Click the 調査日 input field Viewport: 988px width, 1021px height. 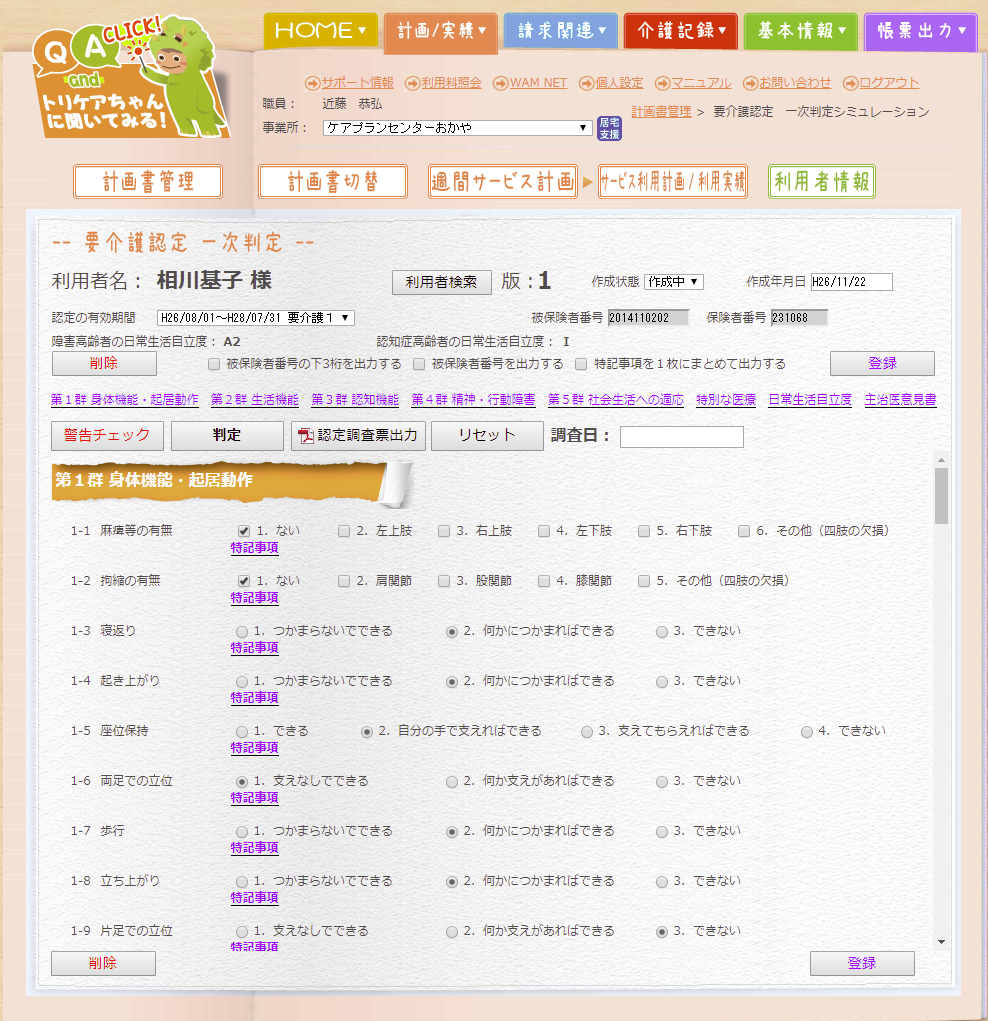681,437
